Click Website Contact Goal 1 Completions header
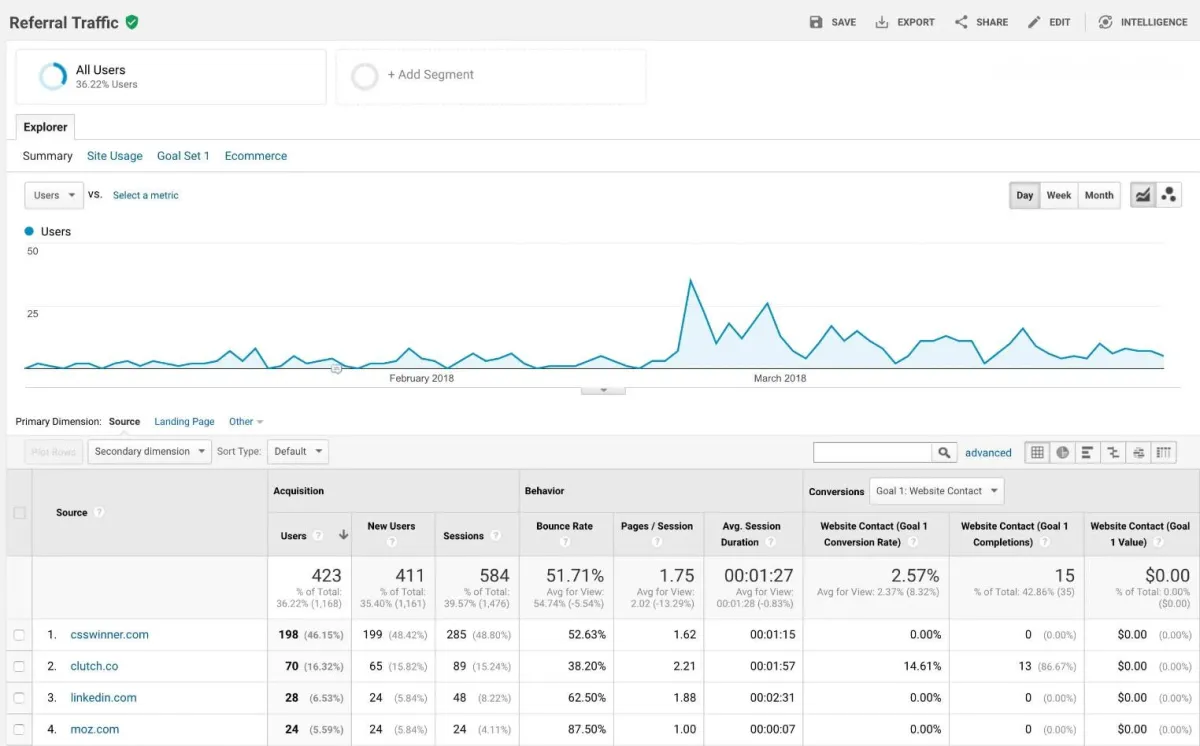The height and width of the screenshot is (746, 1200). click(1015, 534)
